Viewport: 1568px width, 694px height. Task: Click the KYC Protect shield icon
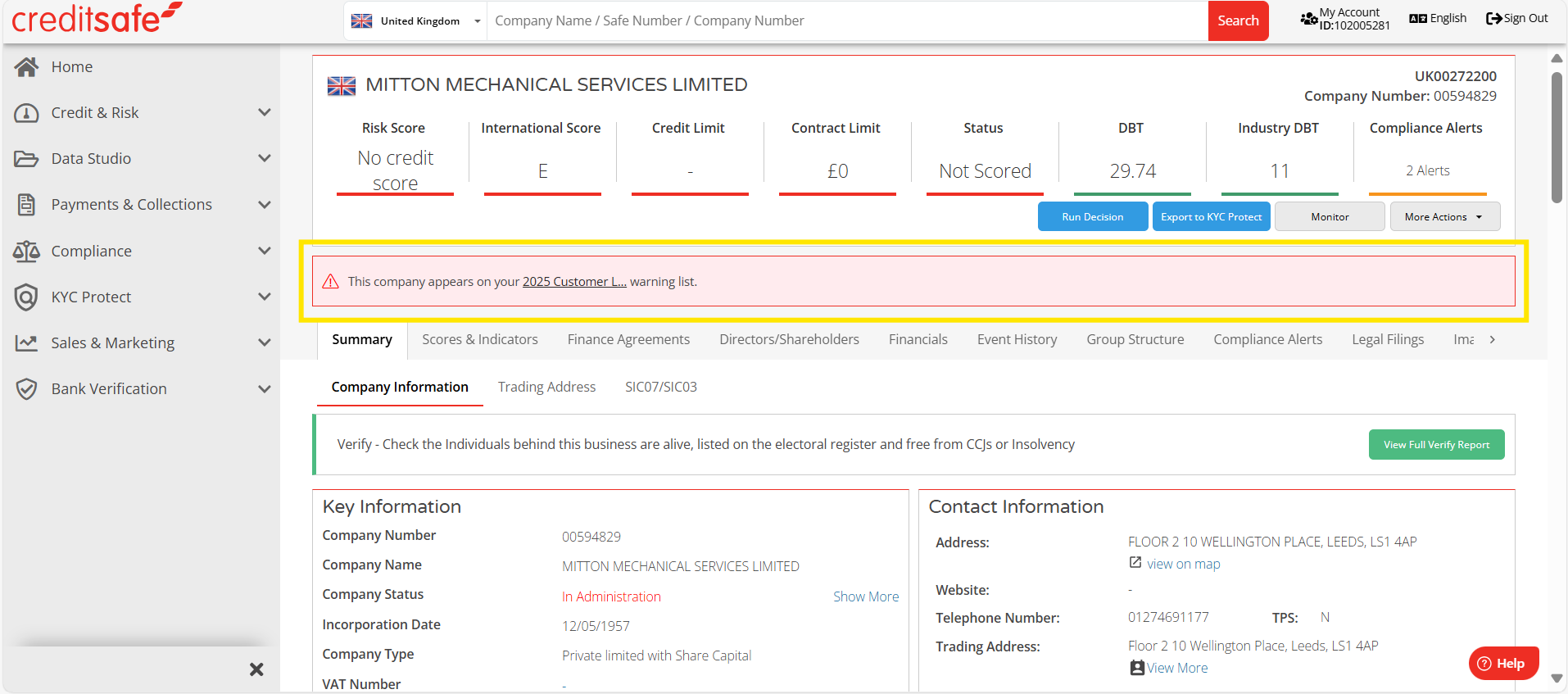tap(26, 297)
